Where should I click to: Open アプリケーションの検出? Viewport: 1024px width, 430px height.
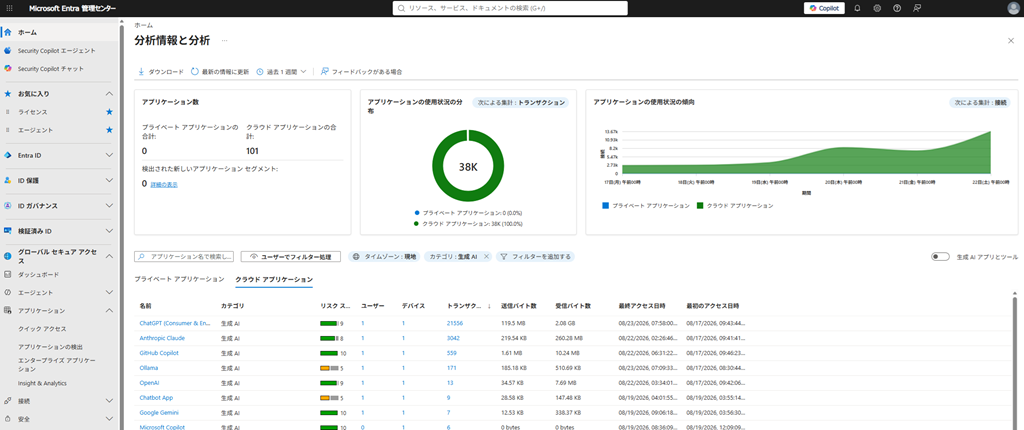tap(50, 347)
